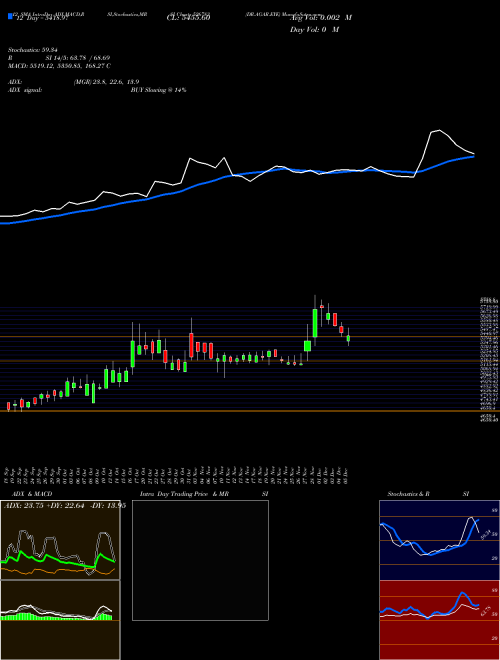Open the MACD histogram mini chart
This screenshot has height=660, width=500.
click(x=60, y=620)
